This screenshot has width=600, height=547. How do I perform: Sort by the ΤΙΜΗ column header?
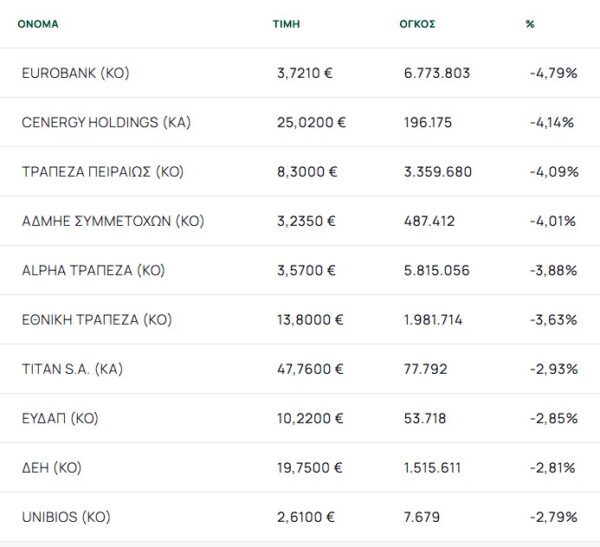point(286,24)
